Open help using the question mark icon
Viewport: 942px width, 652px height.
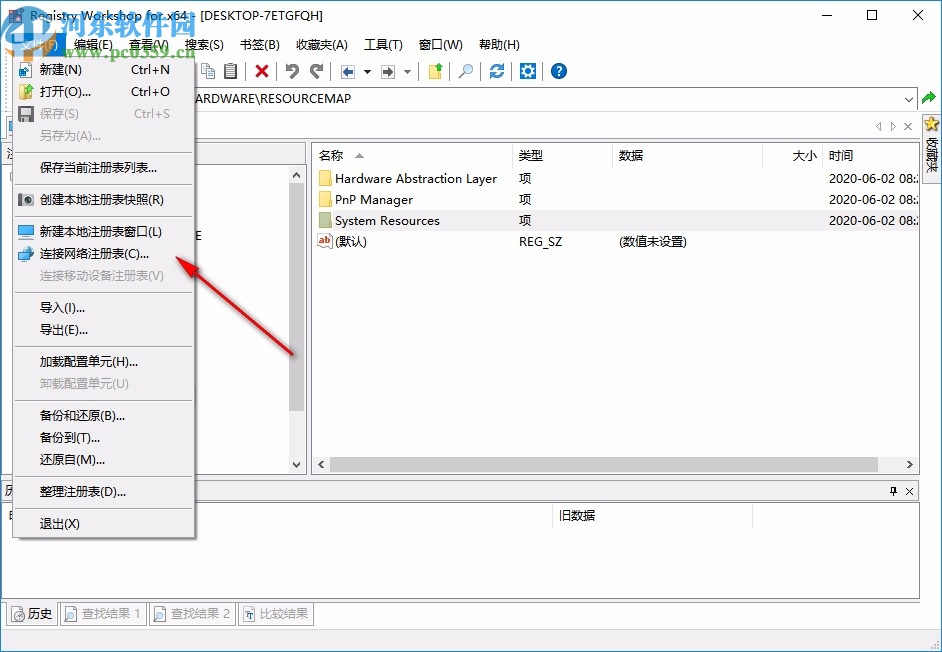coord(558,71)
